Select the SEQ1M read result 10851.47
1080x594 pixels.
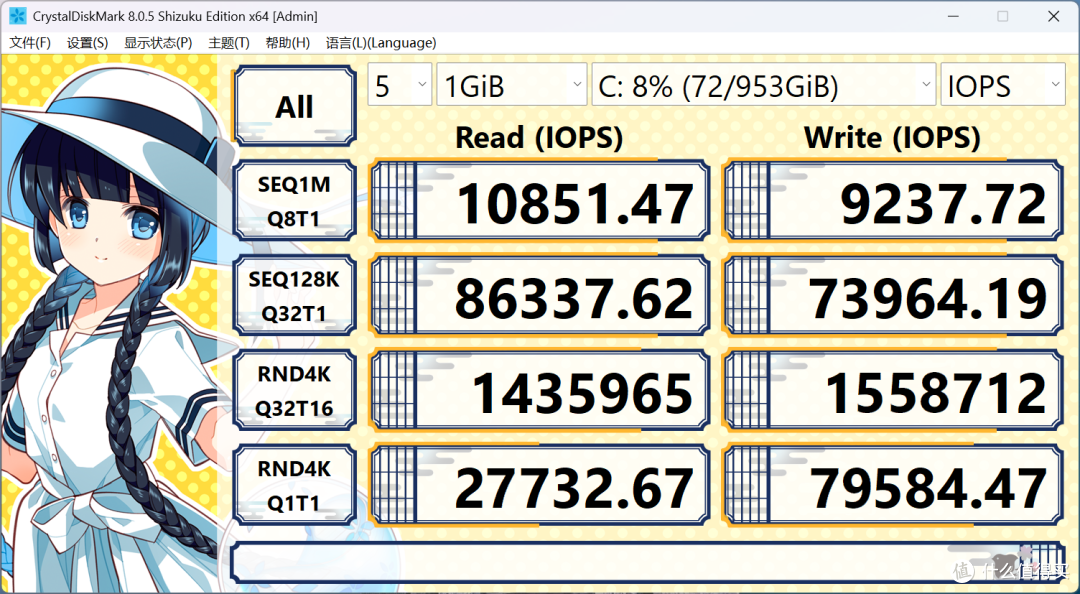pos(540,201)
